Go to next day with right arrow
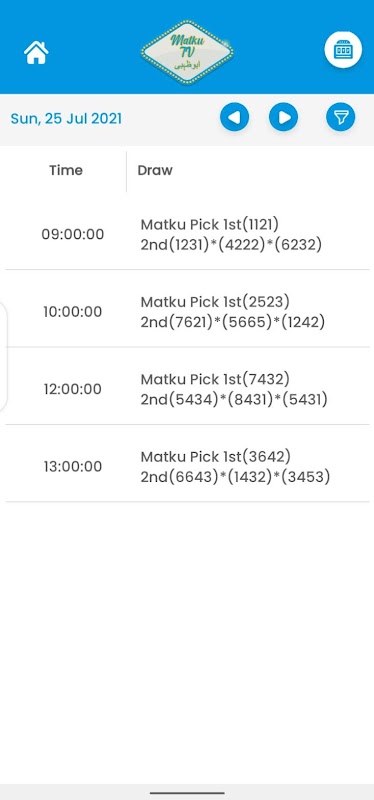Image resolution: width=374 pixels, height=800 pixels. coord(283,118)
